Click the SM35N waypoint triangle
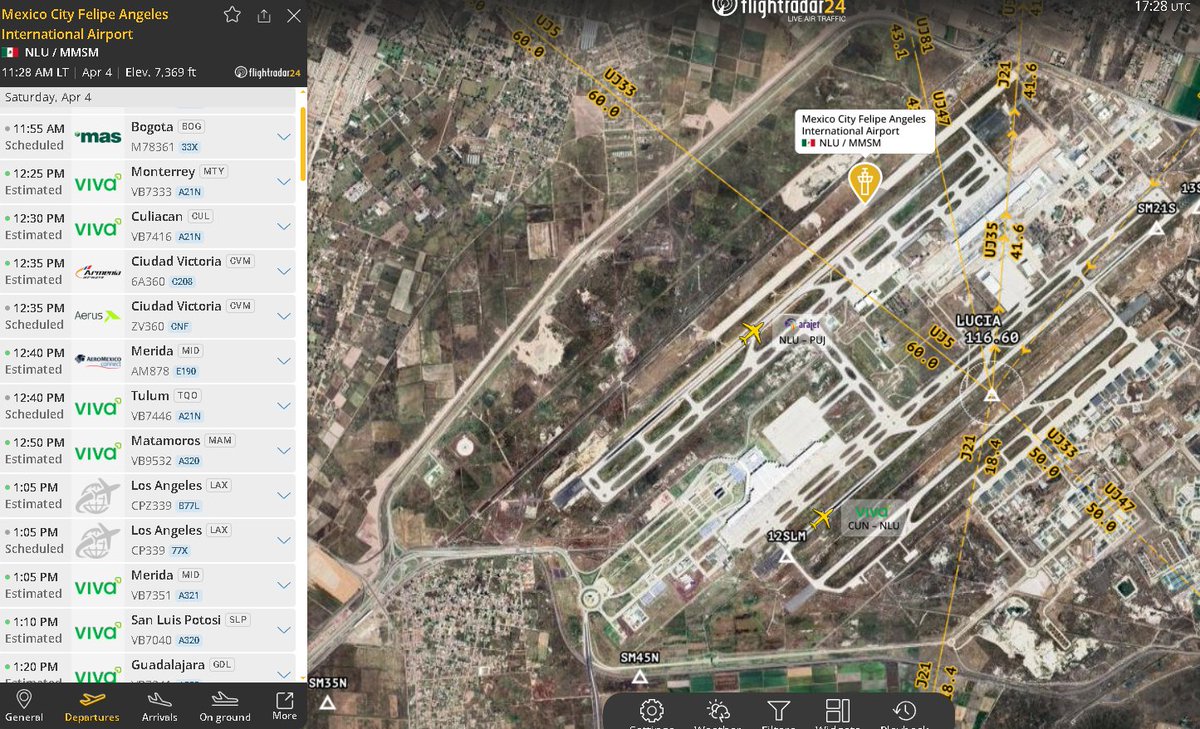The image size is (1200, 729). click(x=327, y=702)
